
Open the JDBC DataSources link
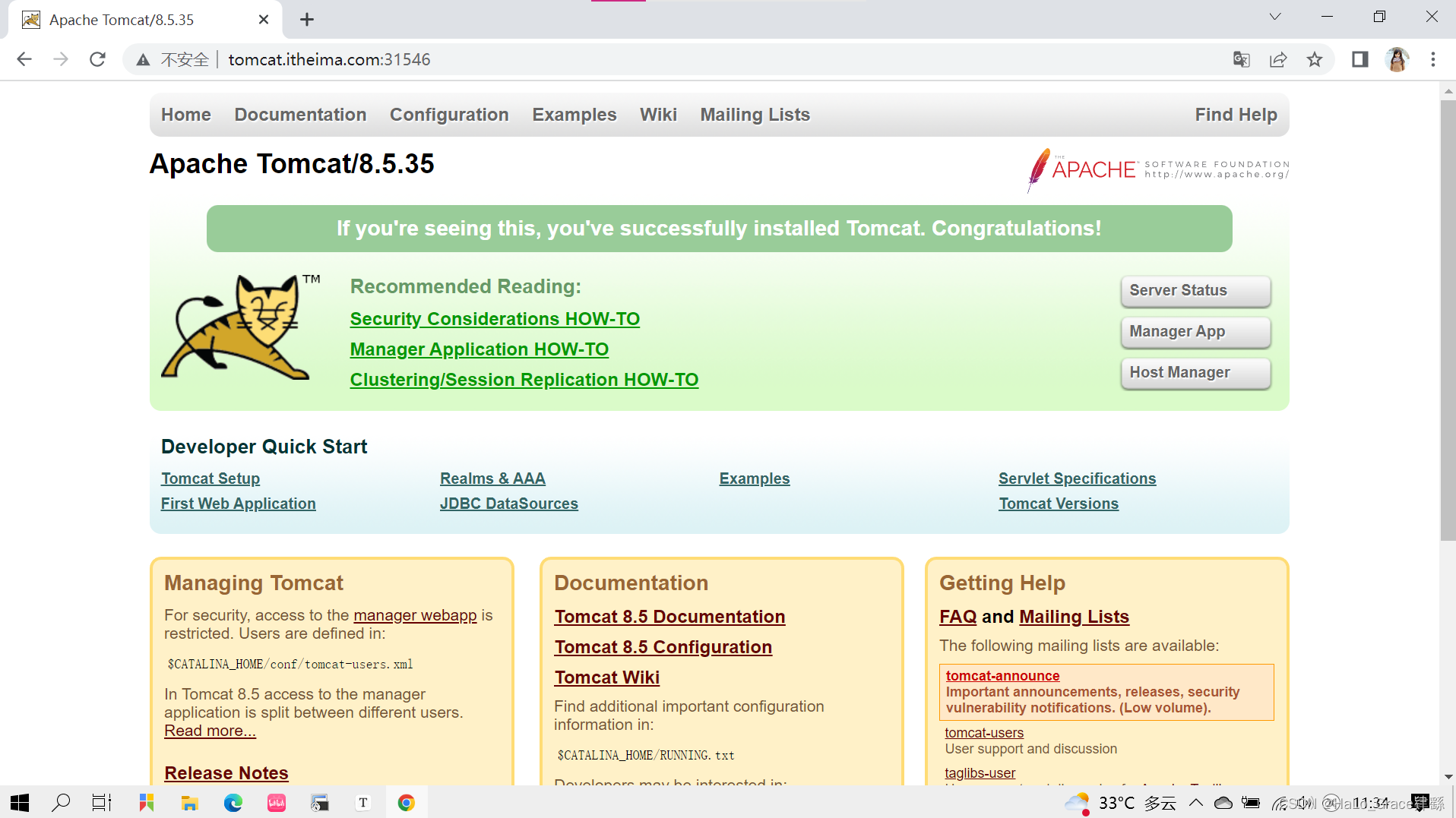[x=509, y=504]
